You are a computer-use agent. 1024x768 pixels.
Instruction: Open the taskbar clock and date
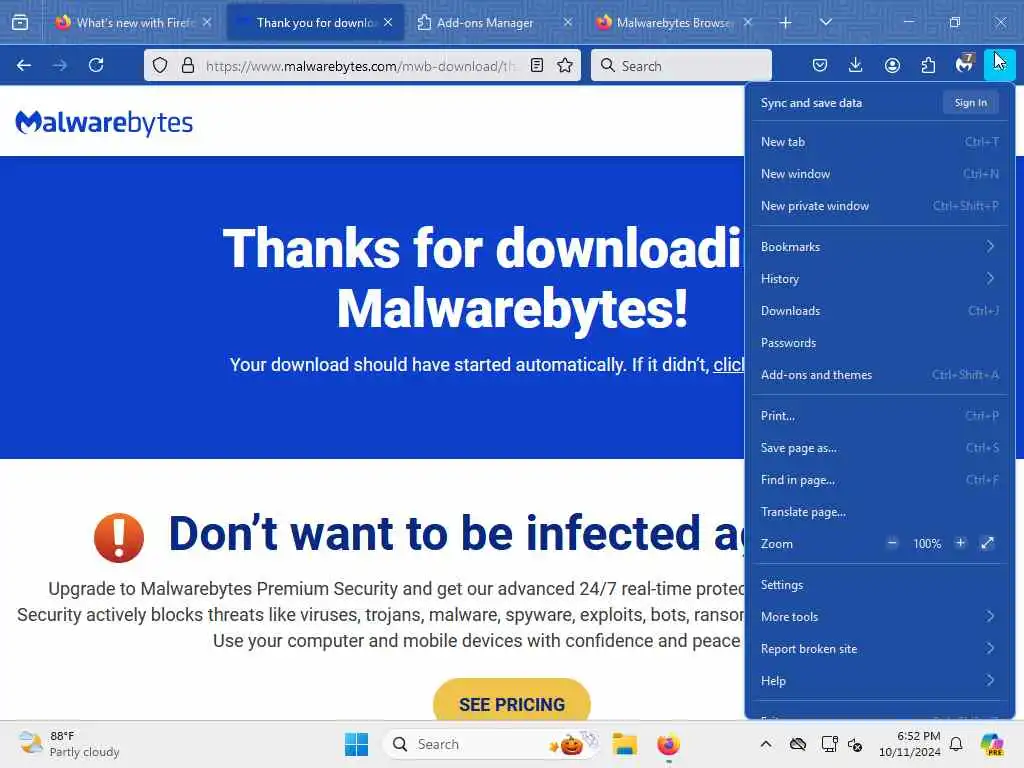pyautogui.click(x=910, y=744)
